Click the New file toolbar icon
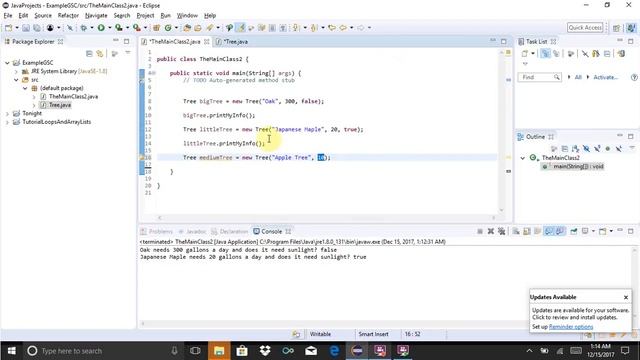Screen dimensions: 640x360 coord(9,28)
